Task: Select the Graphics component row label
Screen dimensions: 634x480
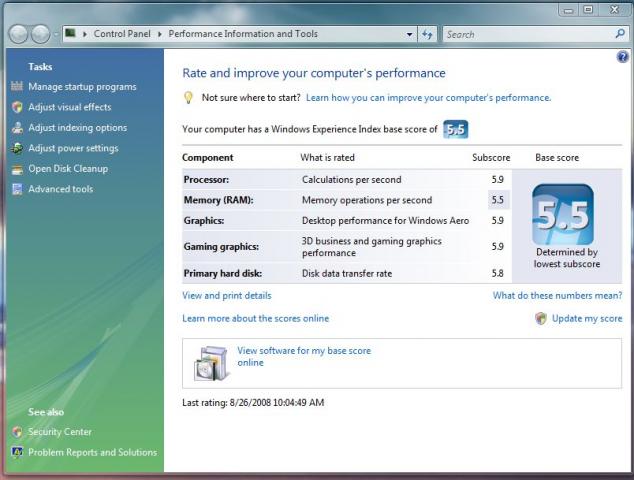Action: point(204,220)
